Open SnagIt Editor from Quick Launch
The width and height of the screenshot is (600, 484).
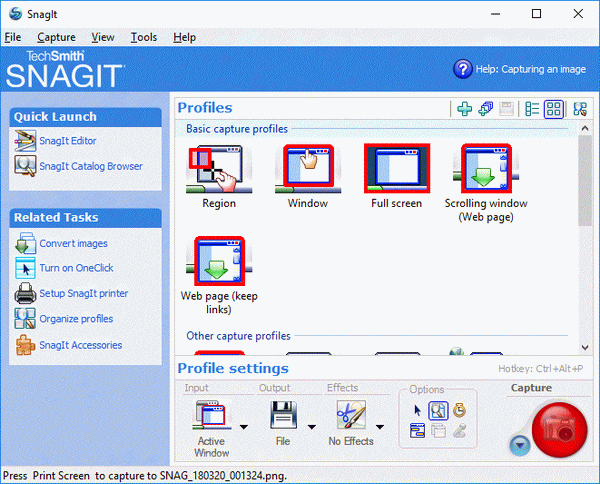[x=68, y=141]
